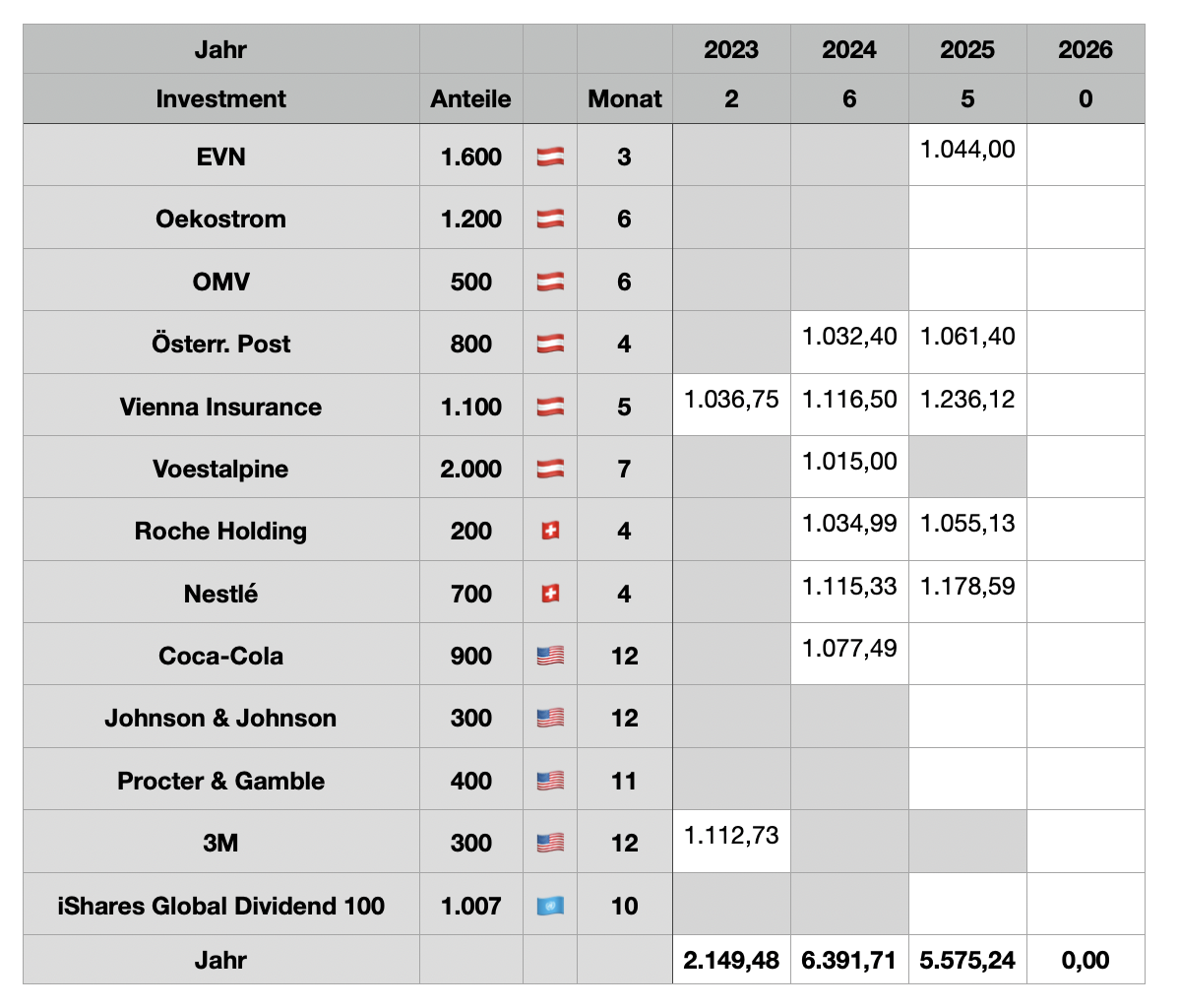This screenshot has width=1179, height=1008.
Task: Click the Monat header cell
Action: click(625, 98)
